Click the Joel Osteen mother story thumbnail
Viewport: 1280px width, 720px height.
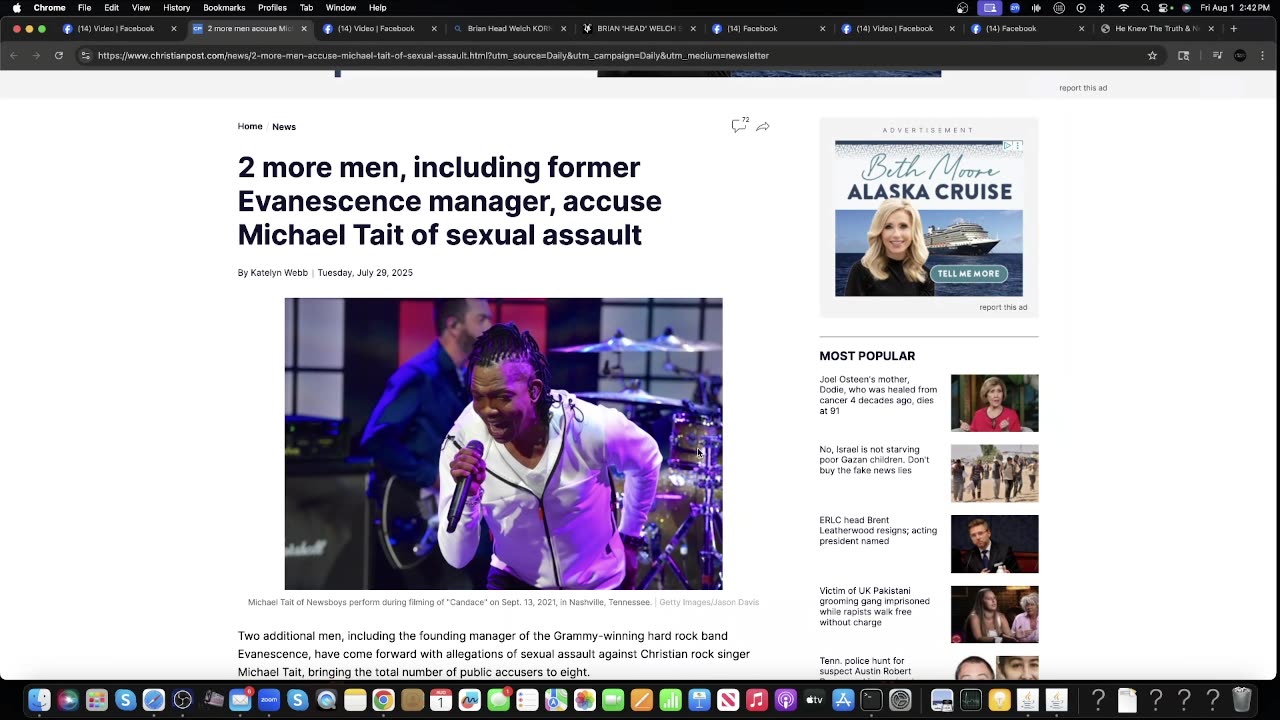pyautogui.click(x=994, y=403)
